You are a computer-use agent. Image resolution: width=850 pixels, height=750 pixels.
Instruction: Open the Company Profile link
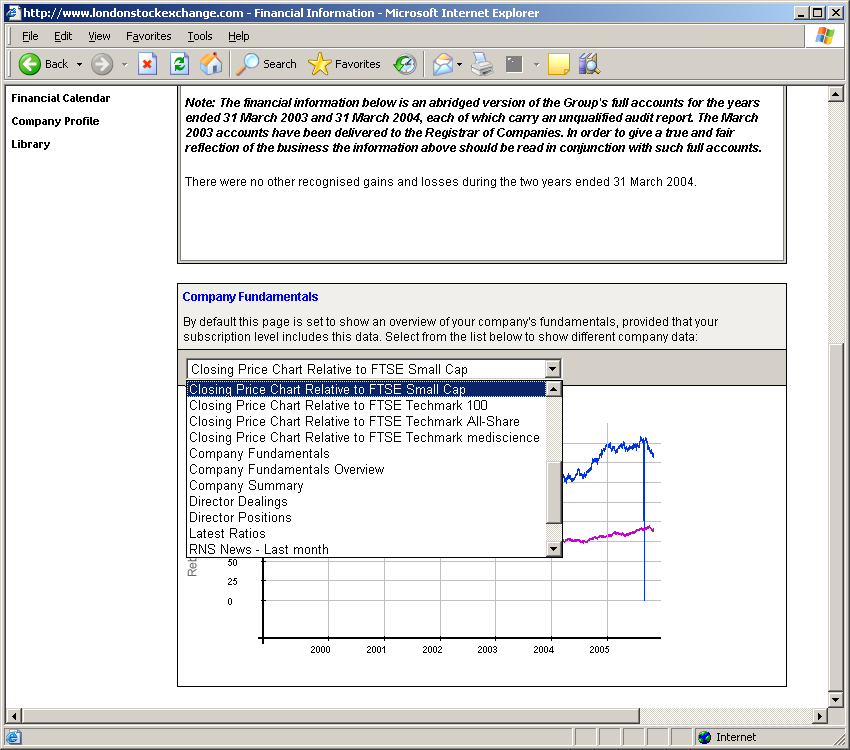click(55, 121)
